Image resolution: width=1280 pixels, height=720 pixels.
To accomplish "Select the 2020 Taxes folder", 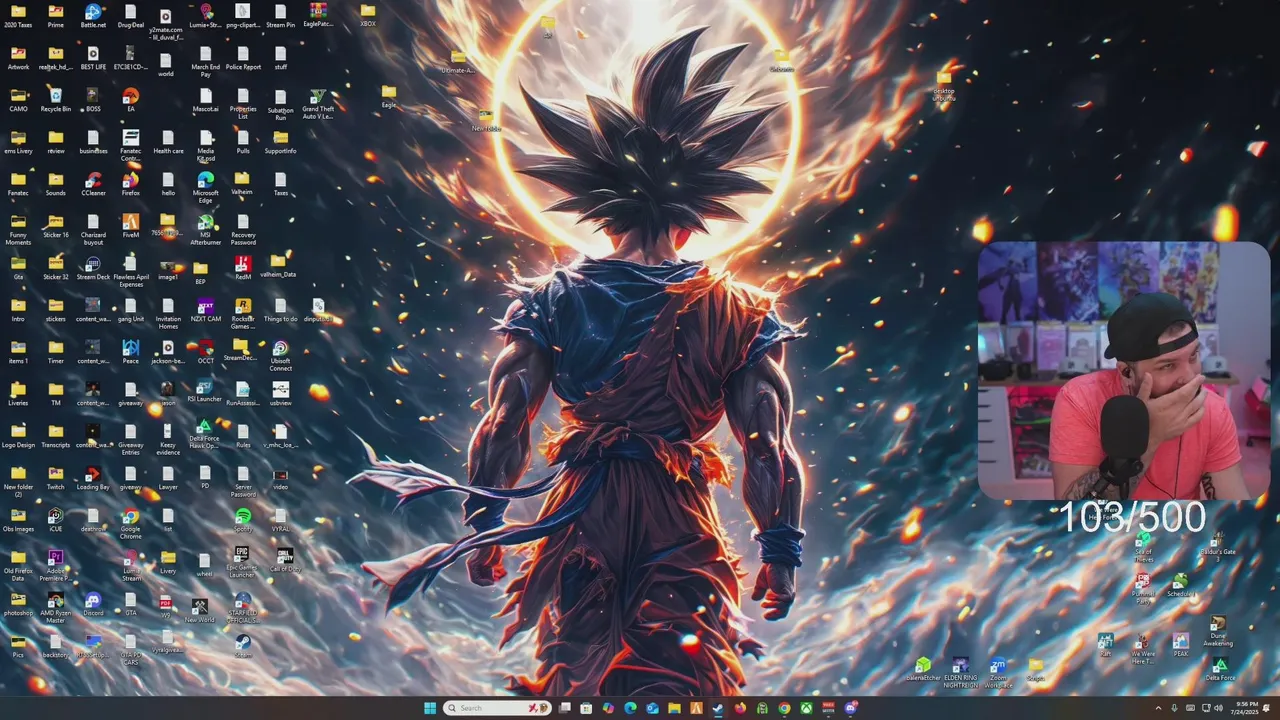I will tap(18, 16).
